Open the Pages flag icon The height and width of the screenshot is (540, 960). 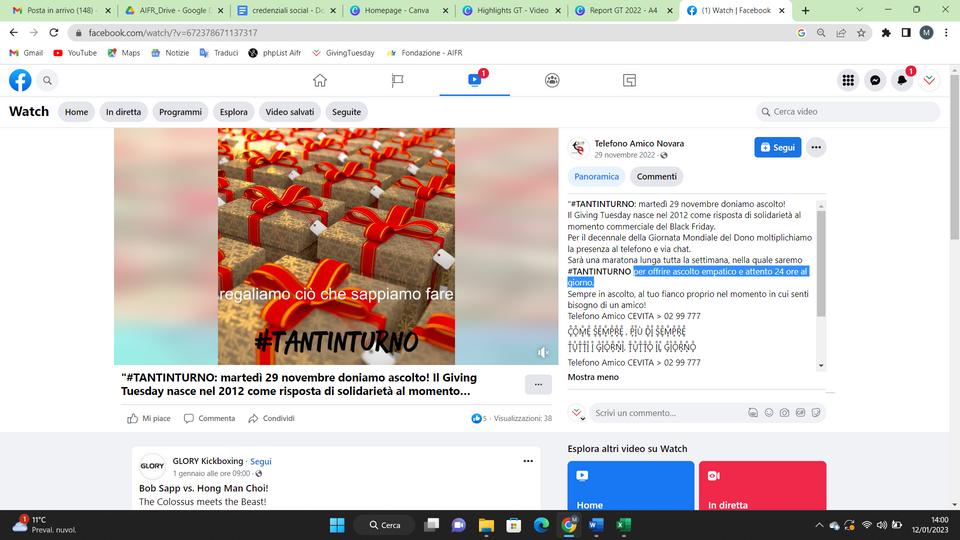click(x=397, y=80)
